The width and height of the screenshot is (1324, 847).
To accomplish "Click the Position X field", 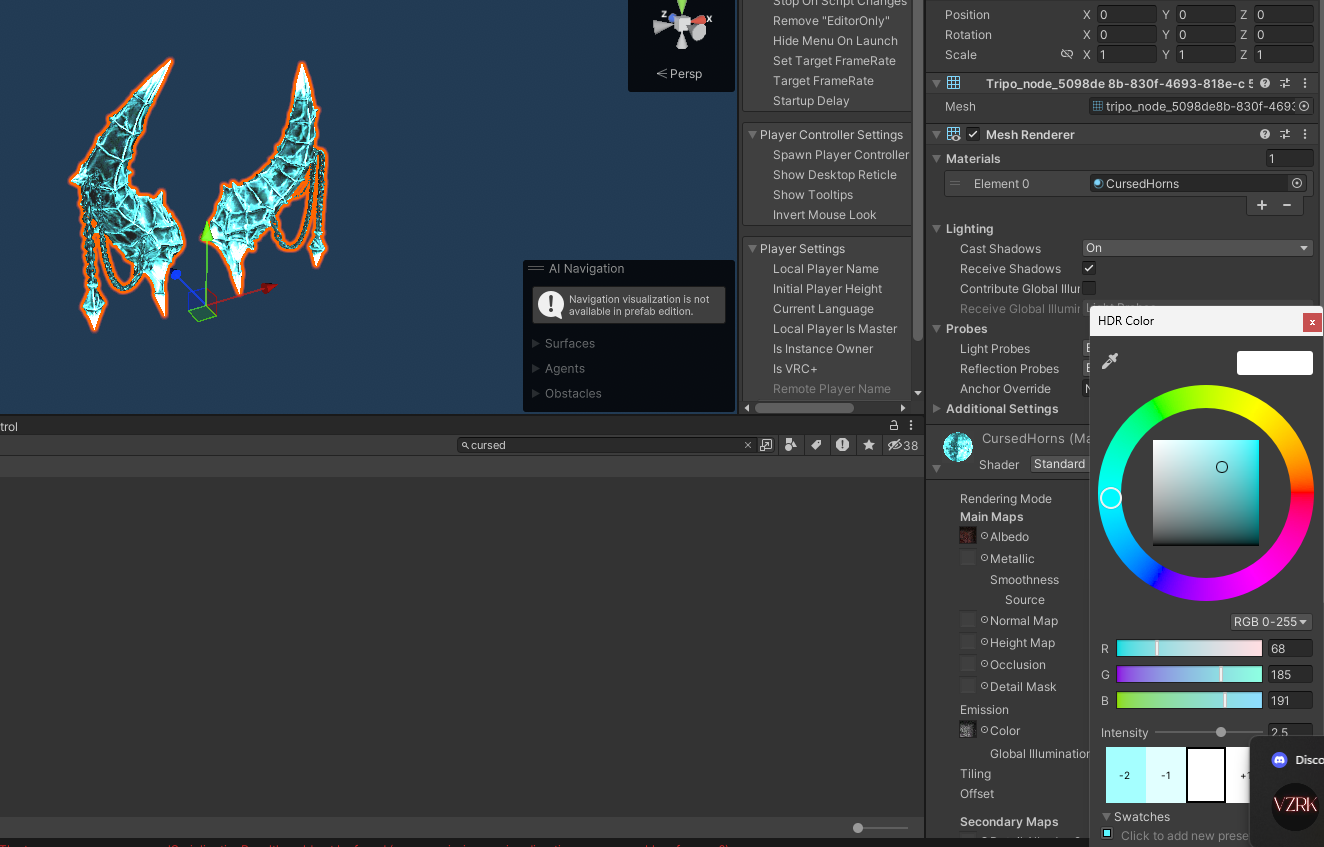I will [x=1127, y=15].
